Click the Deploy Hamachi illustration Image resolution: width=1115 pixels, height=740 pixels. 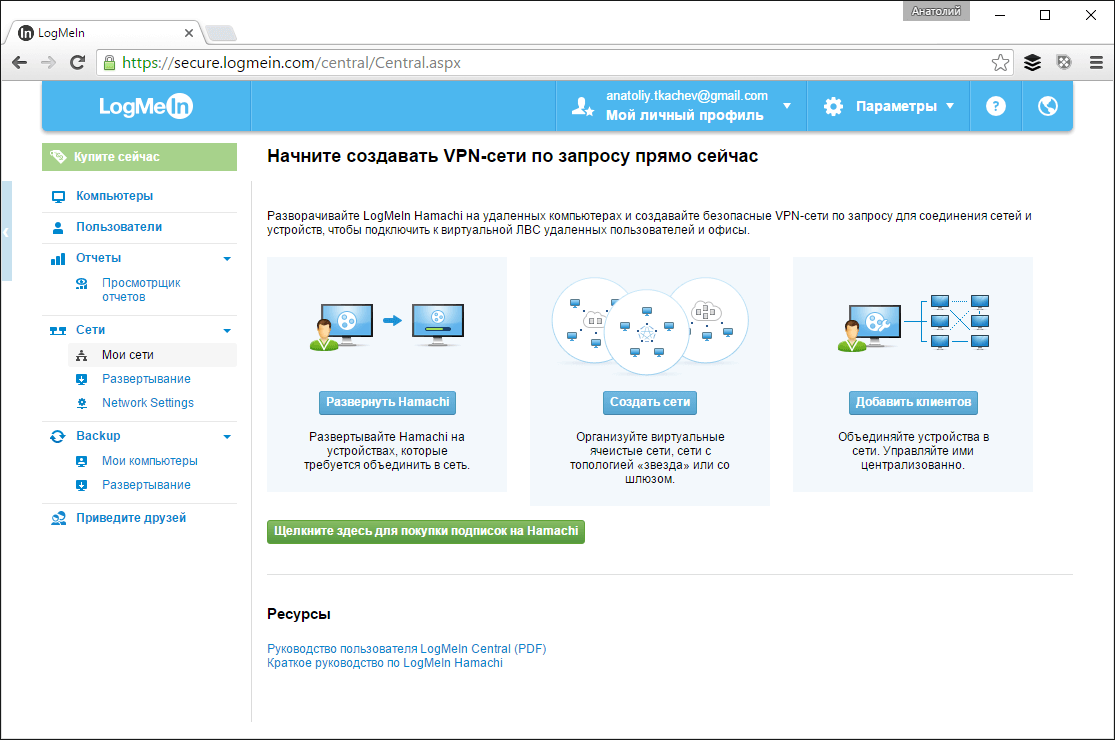[x=387, y=326]
